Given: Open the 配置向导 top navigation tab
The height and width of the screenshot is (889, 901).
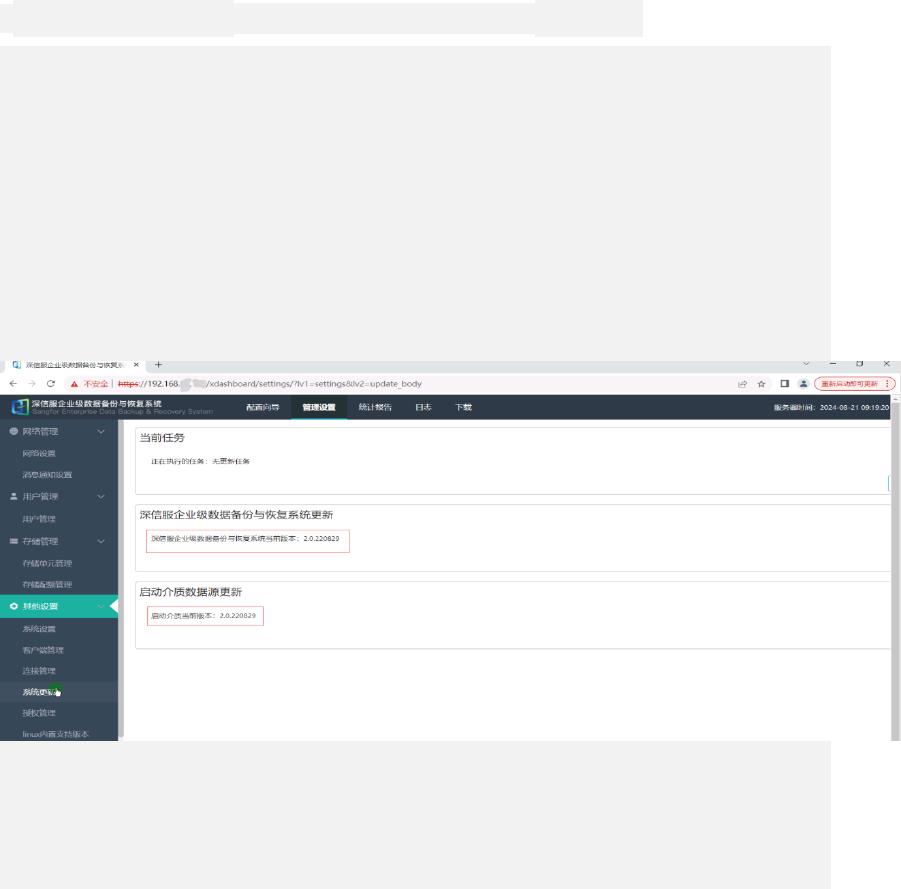Looking at the screenshot, I should point(263,407).
